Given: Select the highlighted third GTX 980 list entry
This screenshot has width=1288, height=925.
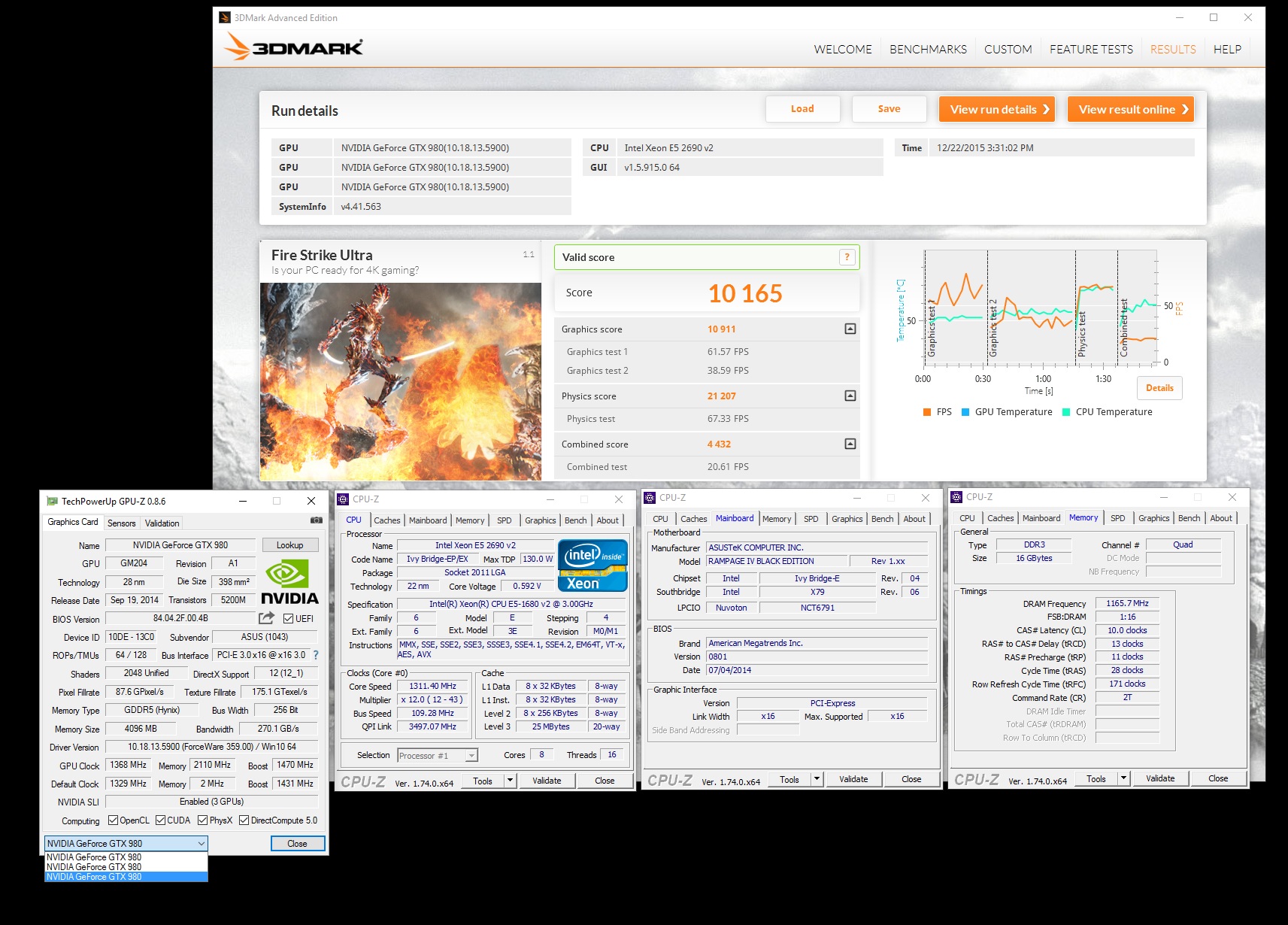Looking at the screenshot, I should coord(126,877).
